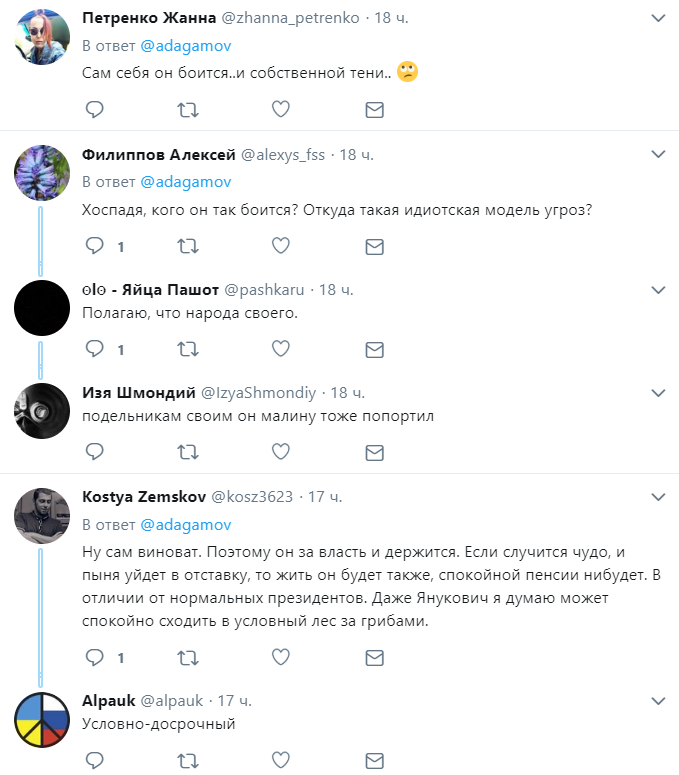Viewport: 679px width, 775px height.
Task: Open Alpauk's peace-flag profile avatar
Action: pyautogui.click(x=42, y=720)
